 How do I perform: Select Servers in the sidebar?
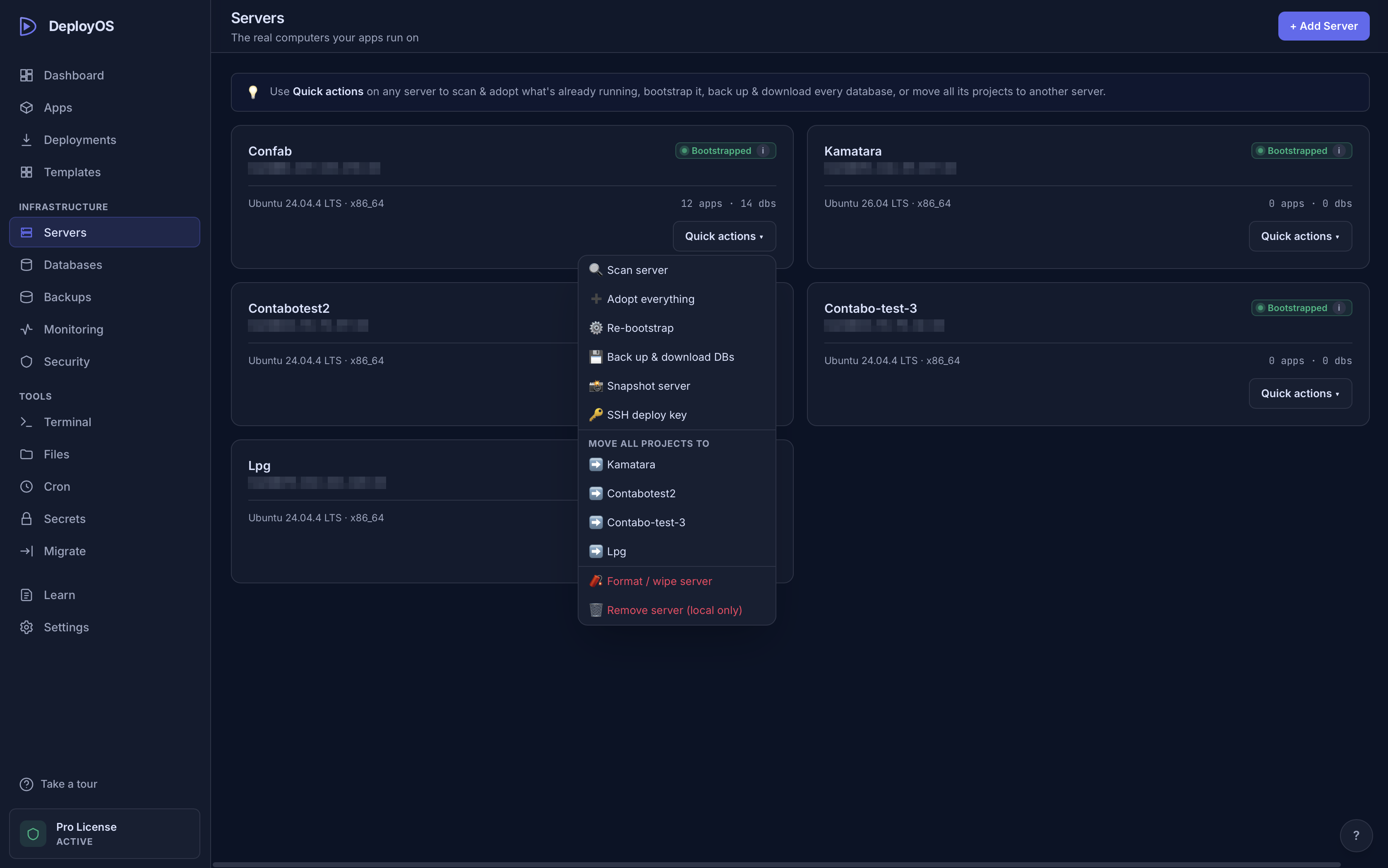[105, 232]
